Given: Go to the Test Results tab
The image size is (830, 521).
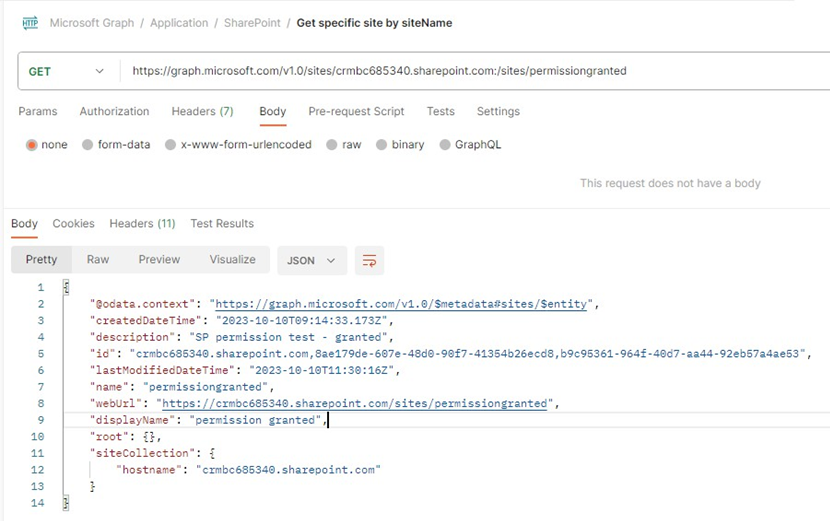Looking at the screenshot, I should click(x=222, y=224).
